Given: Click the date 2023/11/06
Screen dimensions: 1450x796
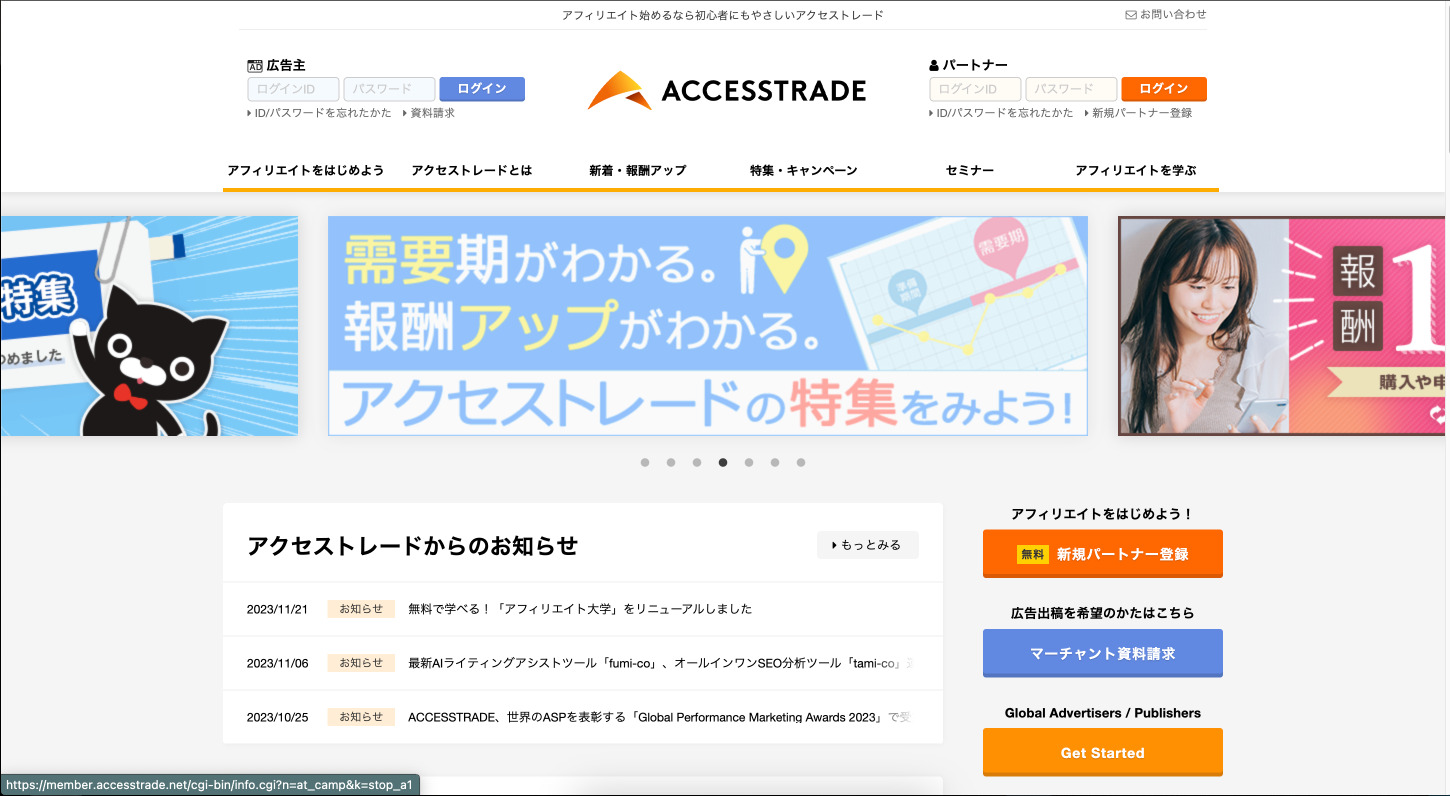Looking at the screenshot, I should coord(277,663).
